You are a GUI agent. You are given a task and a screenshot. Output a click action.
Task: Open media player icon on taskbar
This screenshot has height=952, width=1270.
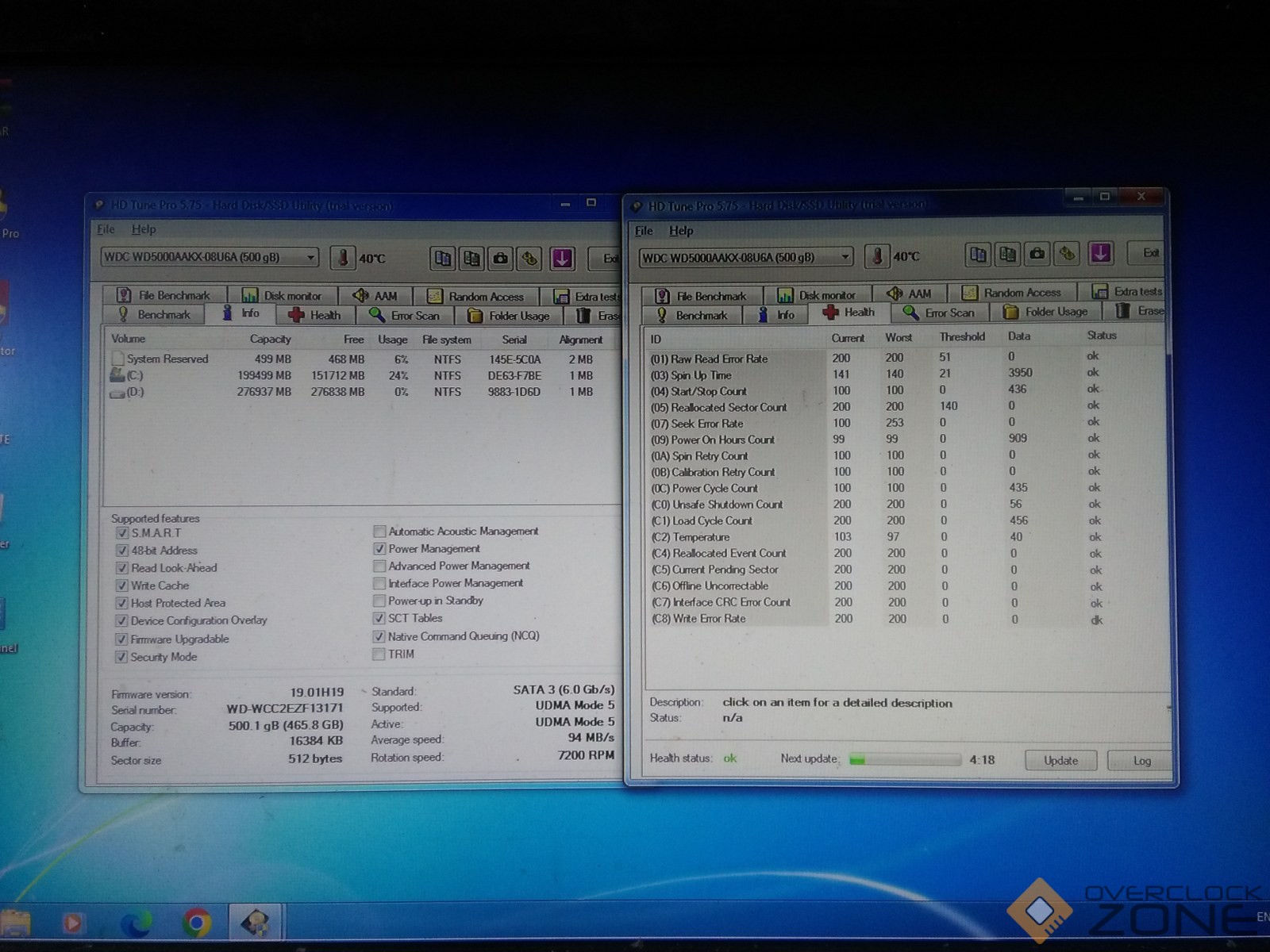[x=73, y=924]
